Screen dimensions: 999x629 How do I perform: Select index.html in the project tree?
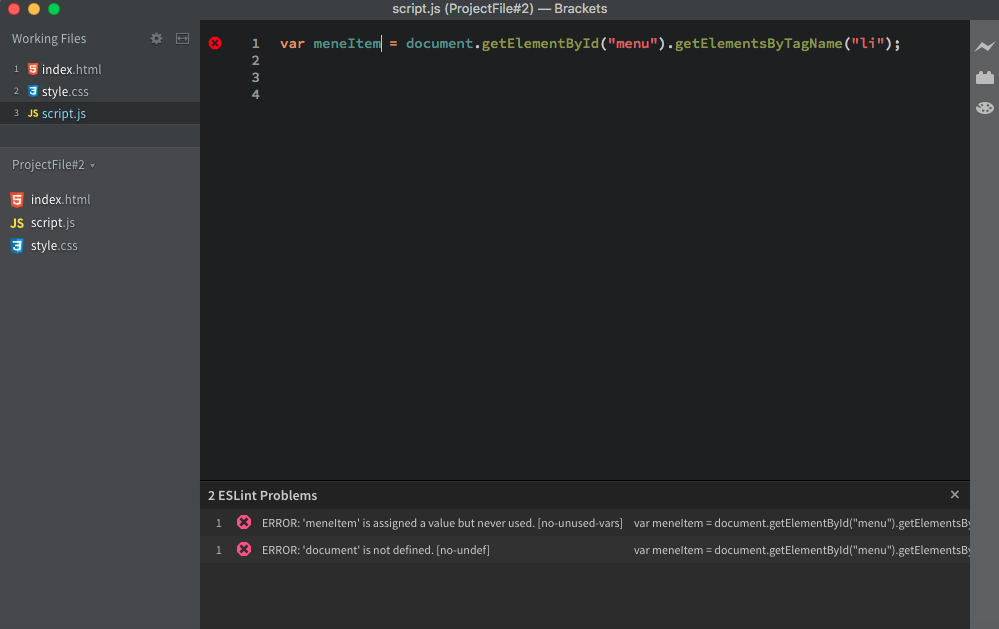tap(59, 199)
